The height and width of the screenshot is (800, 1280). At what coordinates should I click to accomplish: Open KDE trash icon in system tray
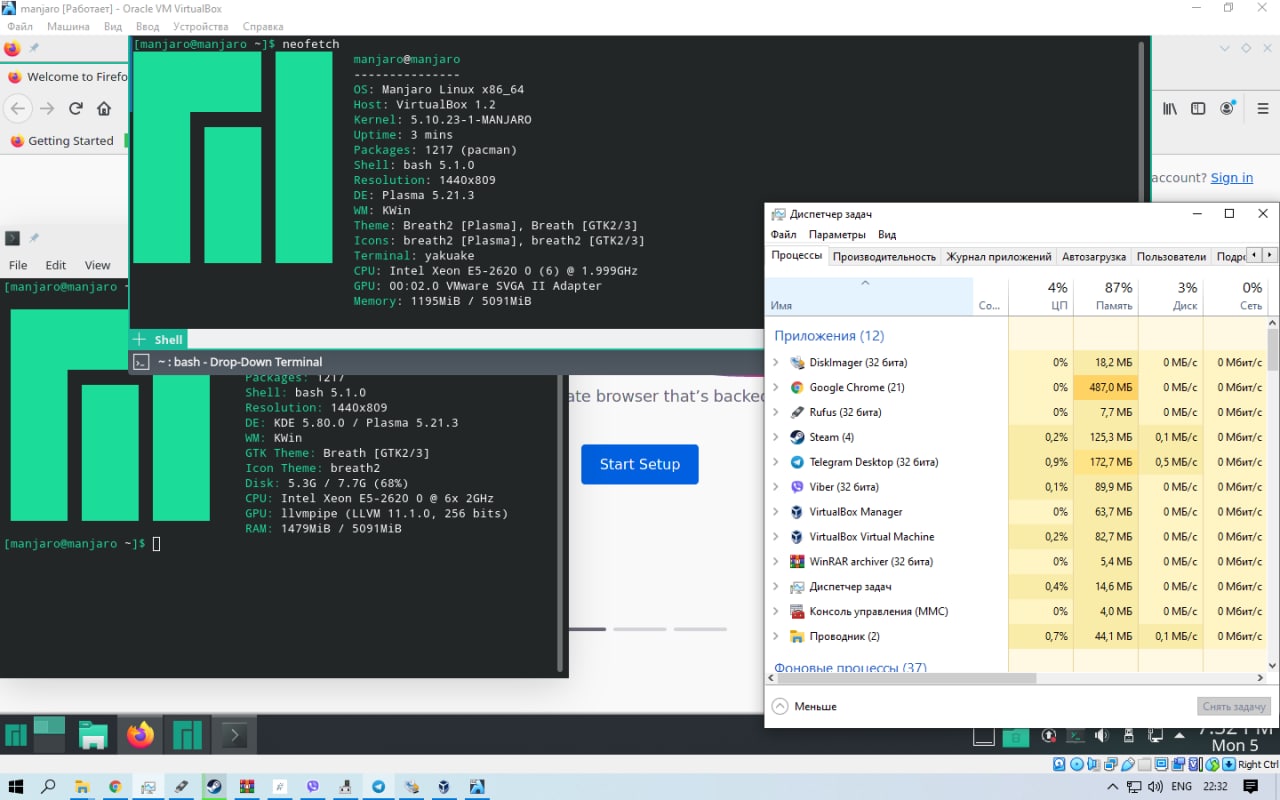pos(1015,738)
